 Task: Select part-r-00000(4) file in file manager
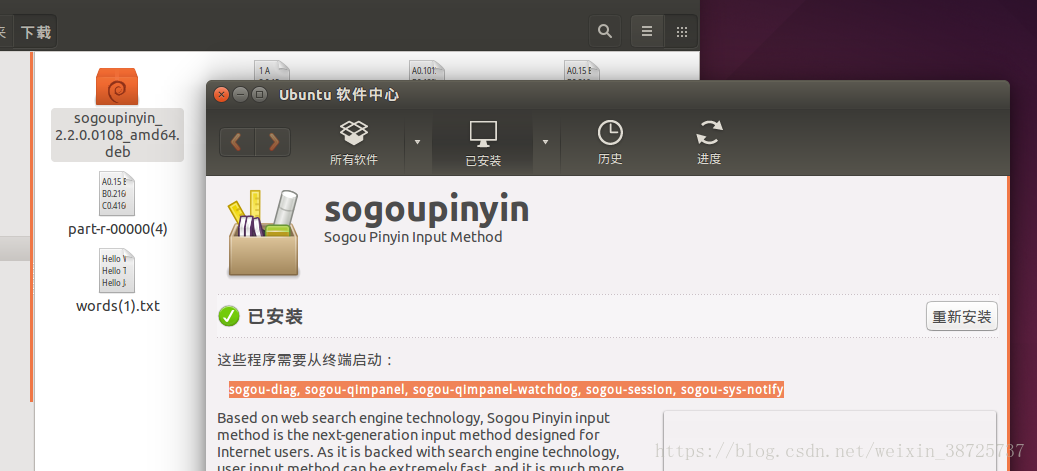118,204
